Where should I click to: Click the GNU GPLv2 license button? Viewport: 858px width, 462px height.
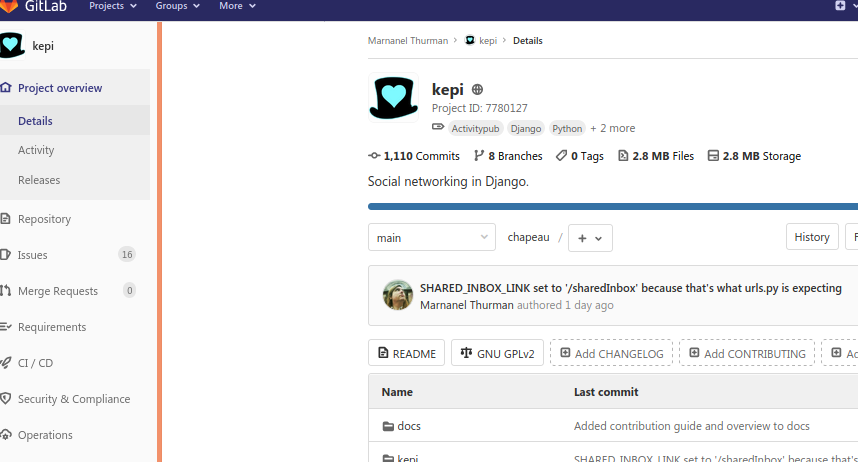point(497,353)
